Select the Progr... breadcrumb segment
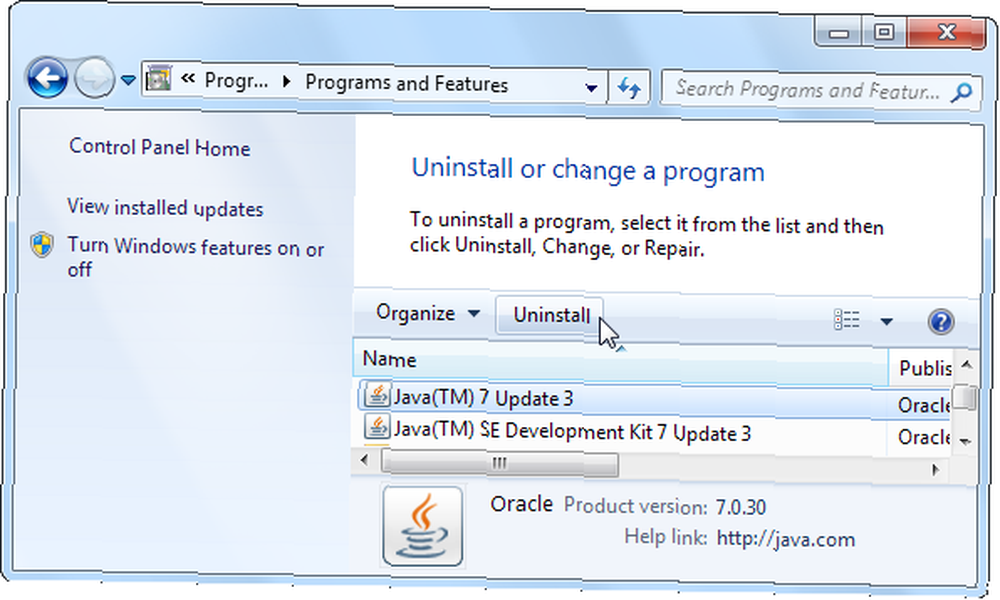This screenshot has height=600, width=1000. coord(236,81)
